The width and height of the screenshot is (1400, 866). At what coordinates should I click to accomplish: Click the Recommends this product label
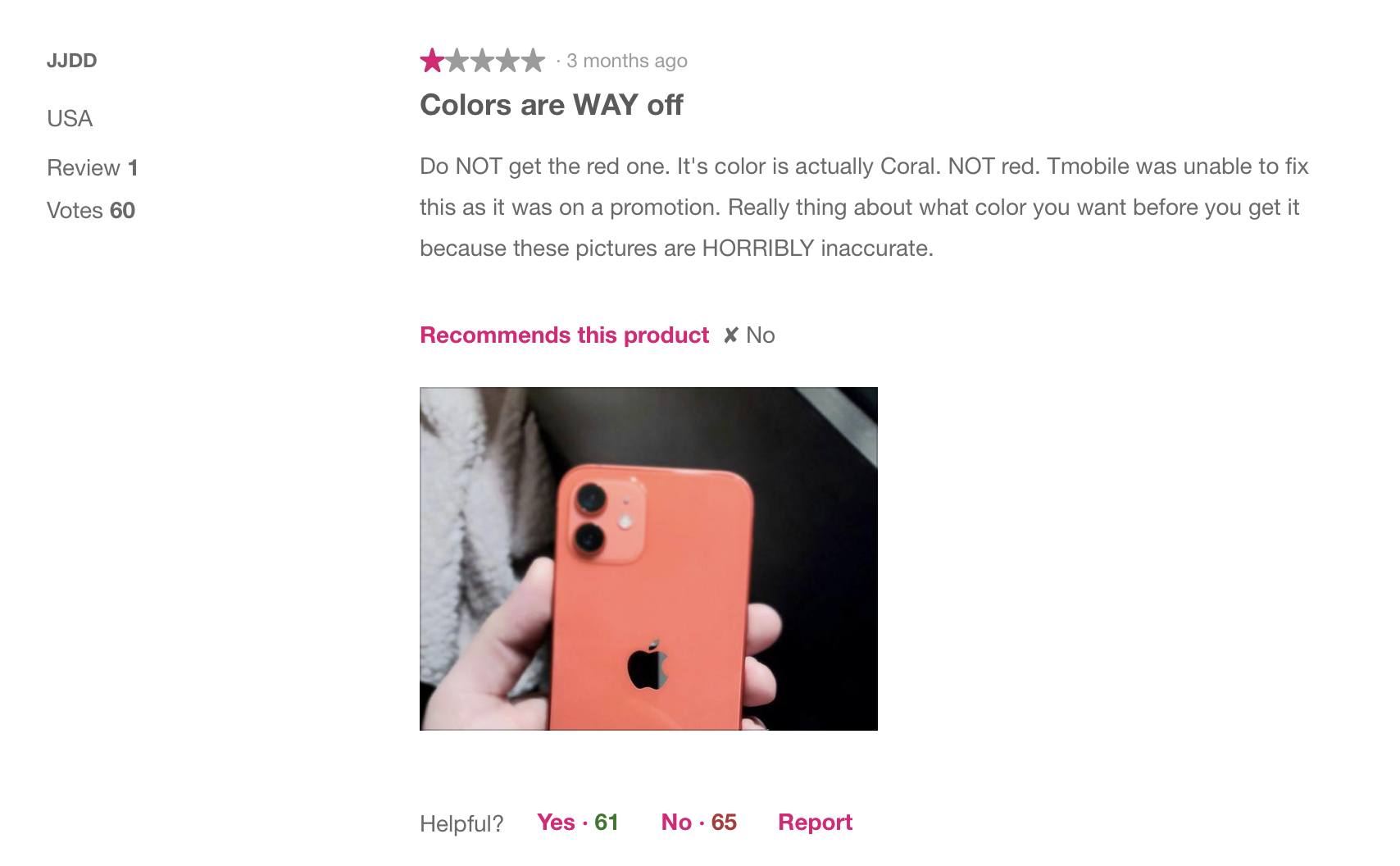tap(564, 335)
